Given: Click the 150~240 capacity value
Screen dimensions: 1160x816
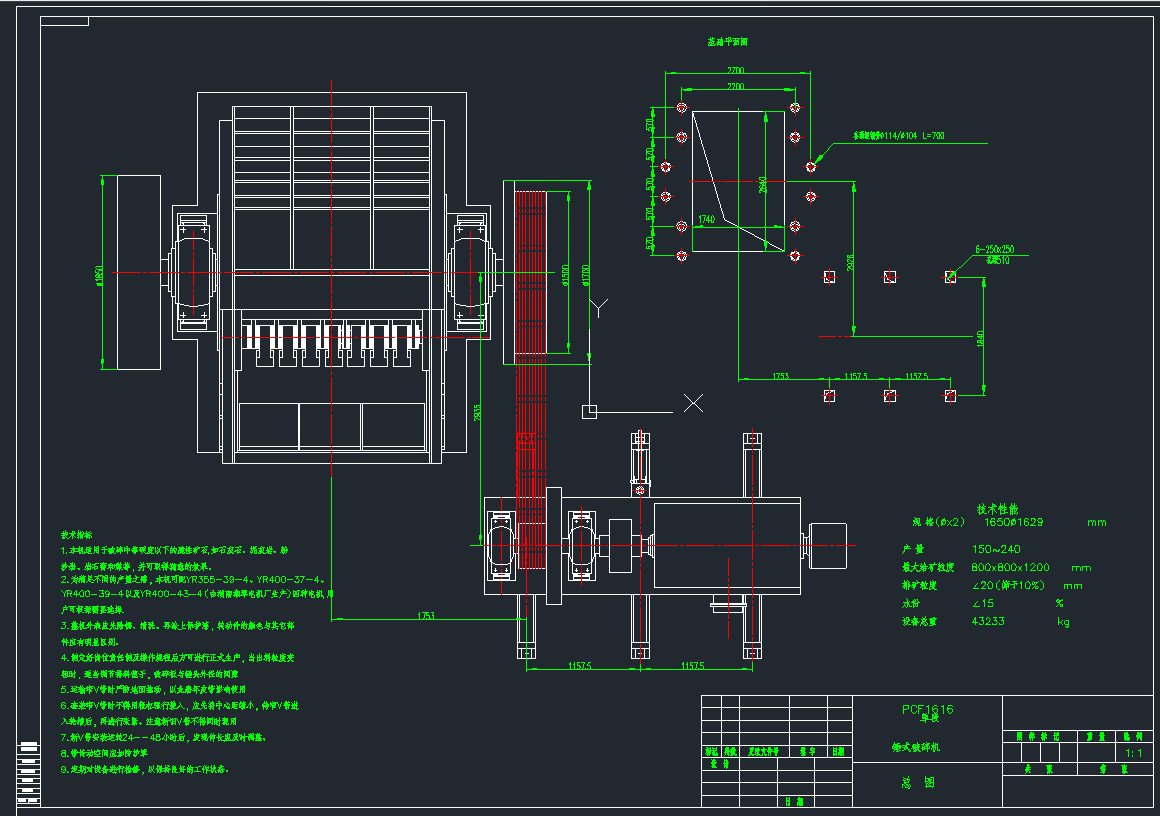Looking at the screenshot, I should (x=996, y=549).
